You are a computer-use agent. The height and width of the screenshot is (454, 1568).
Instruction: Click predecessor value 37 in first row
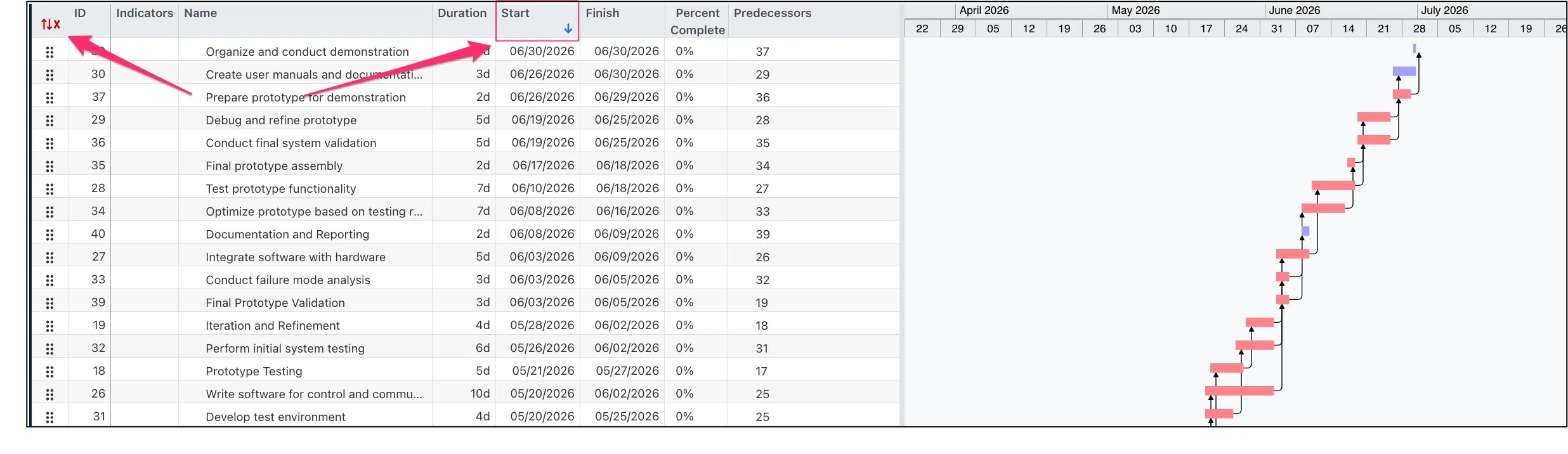[762, 52]
